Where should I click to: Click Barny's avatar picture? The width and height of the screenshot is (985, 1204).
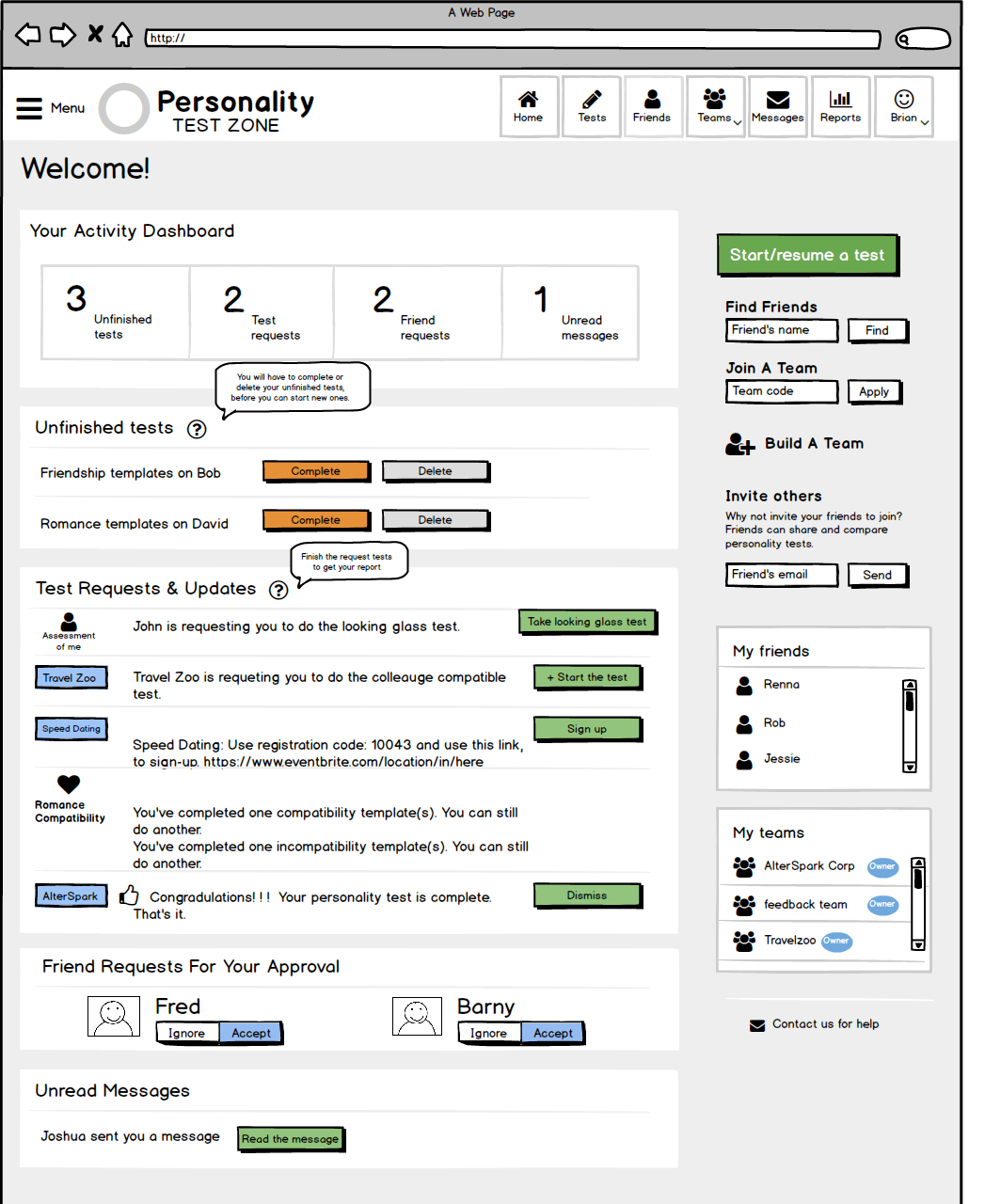pos(417,1017)
